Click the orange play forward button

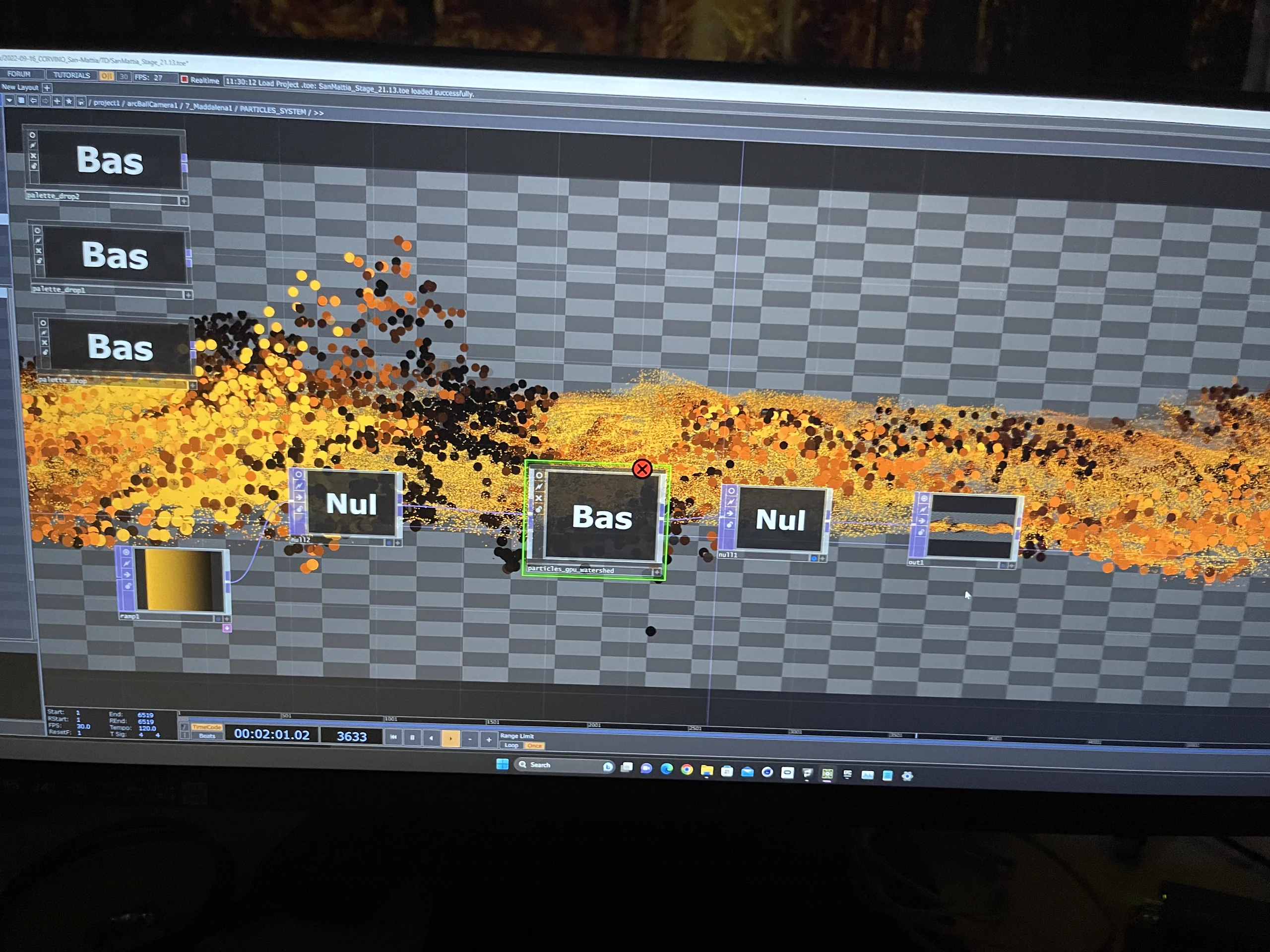tap(450, 739)
